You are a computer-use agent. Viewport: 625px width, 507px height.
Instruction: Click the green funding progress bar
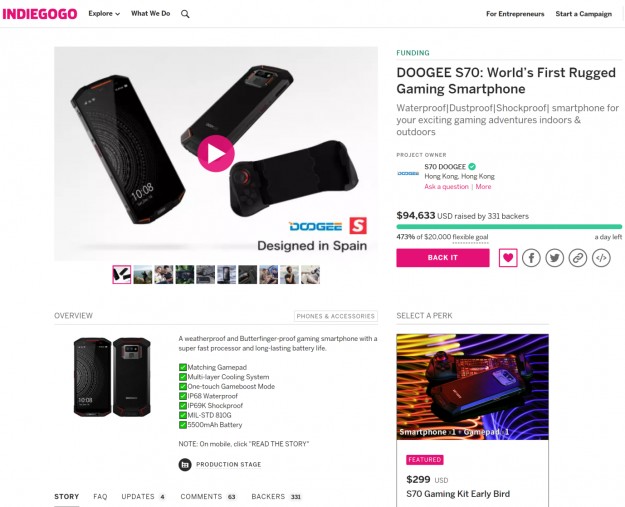[x=509, y=227]
